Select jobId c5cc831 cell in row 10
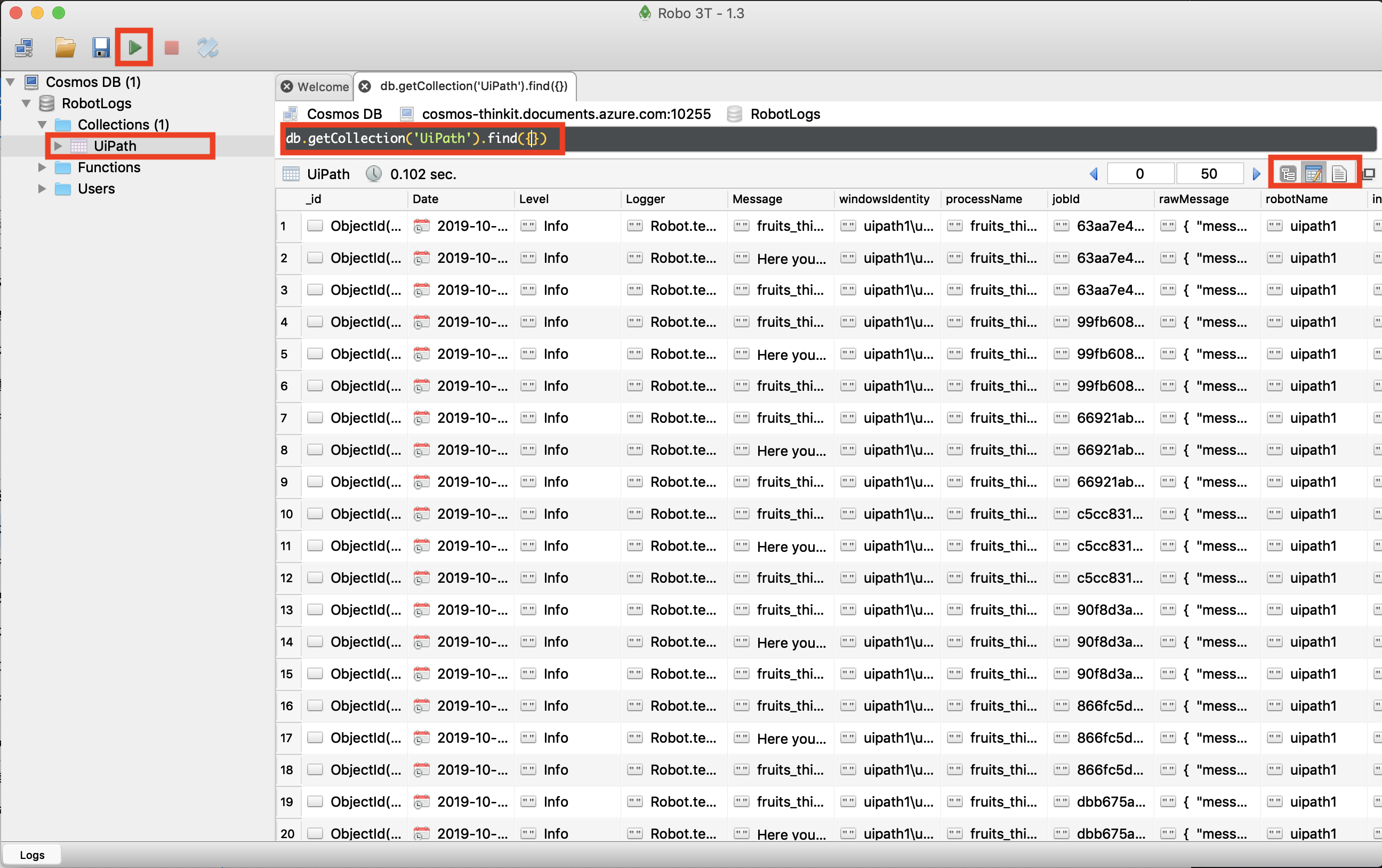The width and height of the screenshot is (1382, 868). [1100, 514]
